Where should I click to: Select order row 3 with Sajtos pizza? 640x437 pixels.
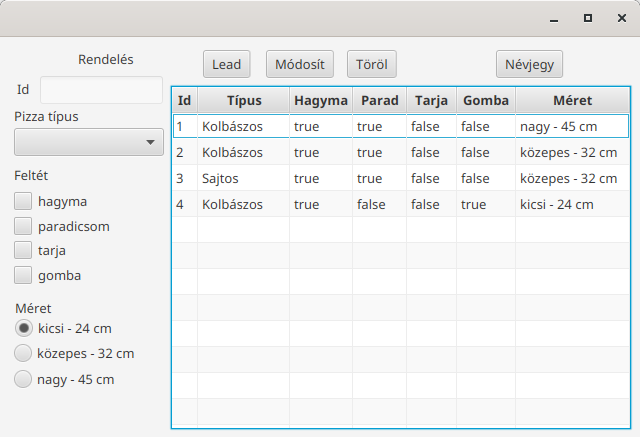coord(400,178)
